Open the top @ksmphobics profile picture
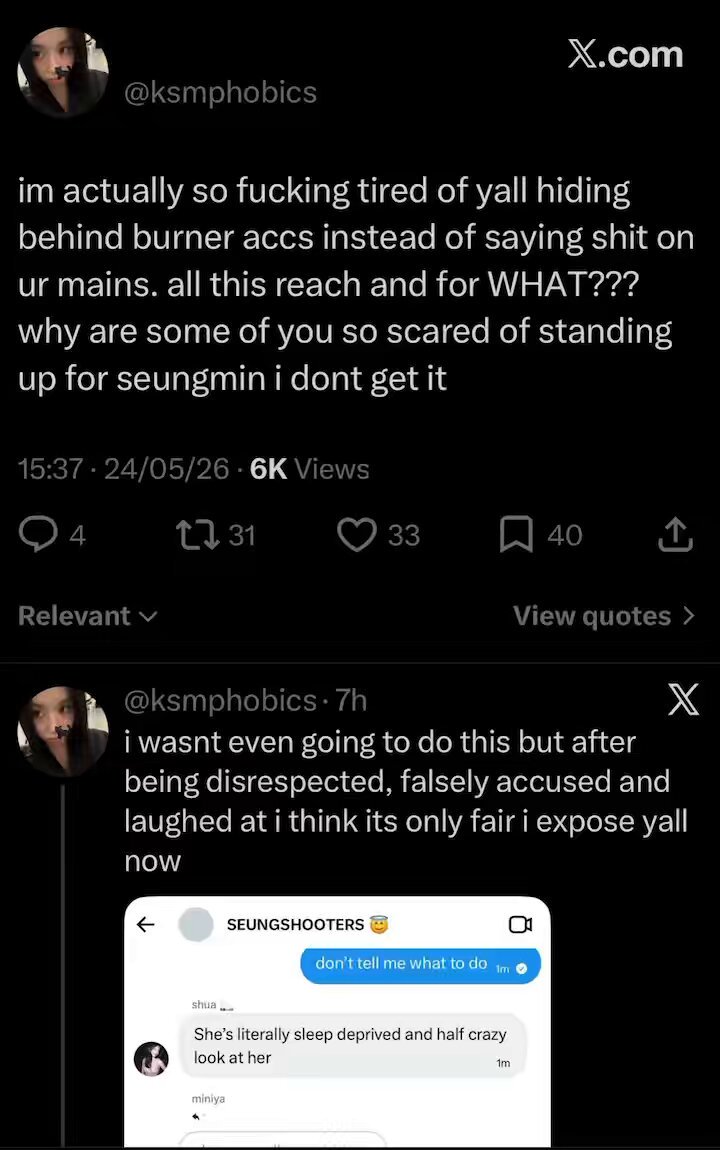The image size is (720, 1150). click(x=63, y=72)
